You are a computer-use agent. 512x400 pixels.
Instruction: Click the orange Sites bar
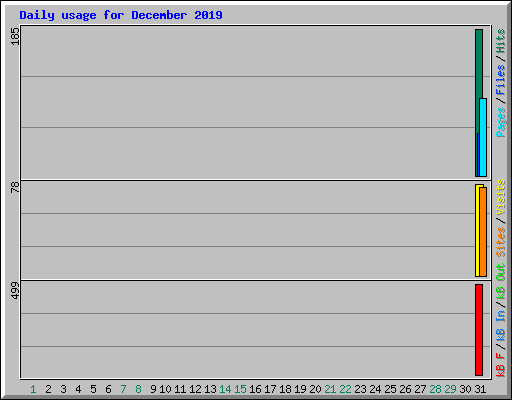click(483, 232)
